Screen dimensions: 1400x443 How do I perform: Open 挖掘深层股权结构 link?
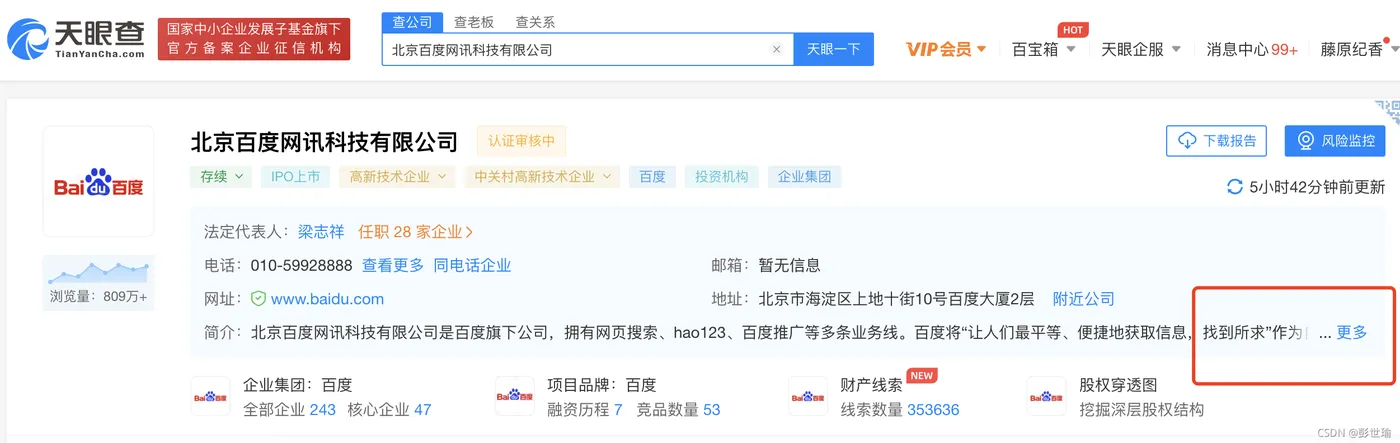click(1142, 410)
